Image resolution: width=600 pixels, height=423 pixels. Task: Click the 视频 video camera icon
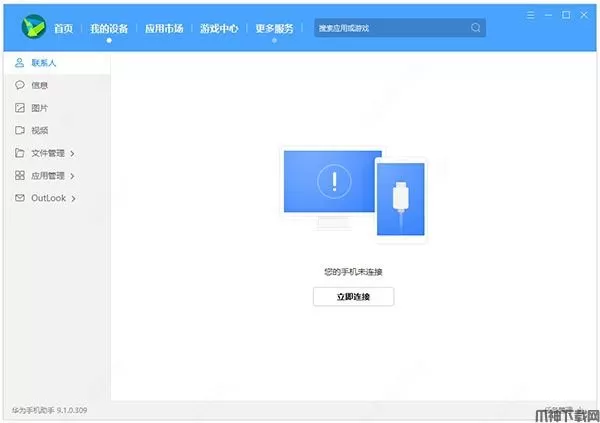20,130
